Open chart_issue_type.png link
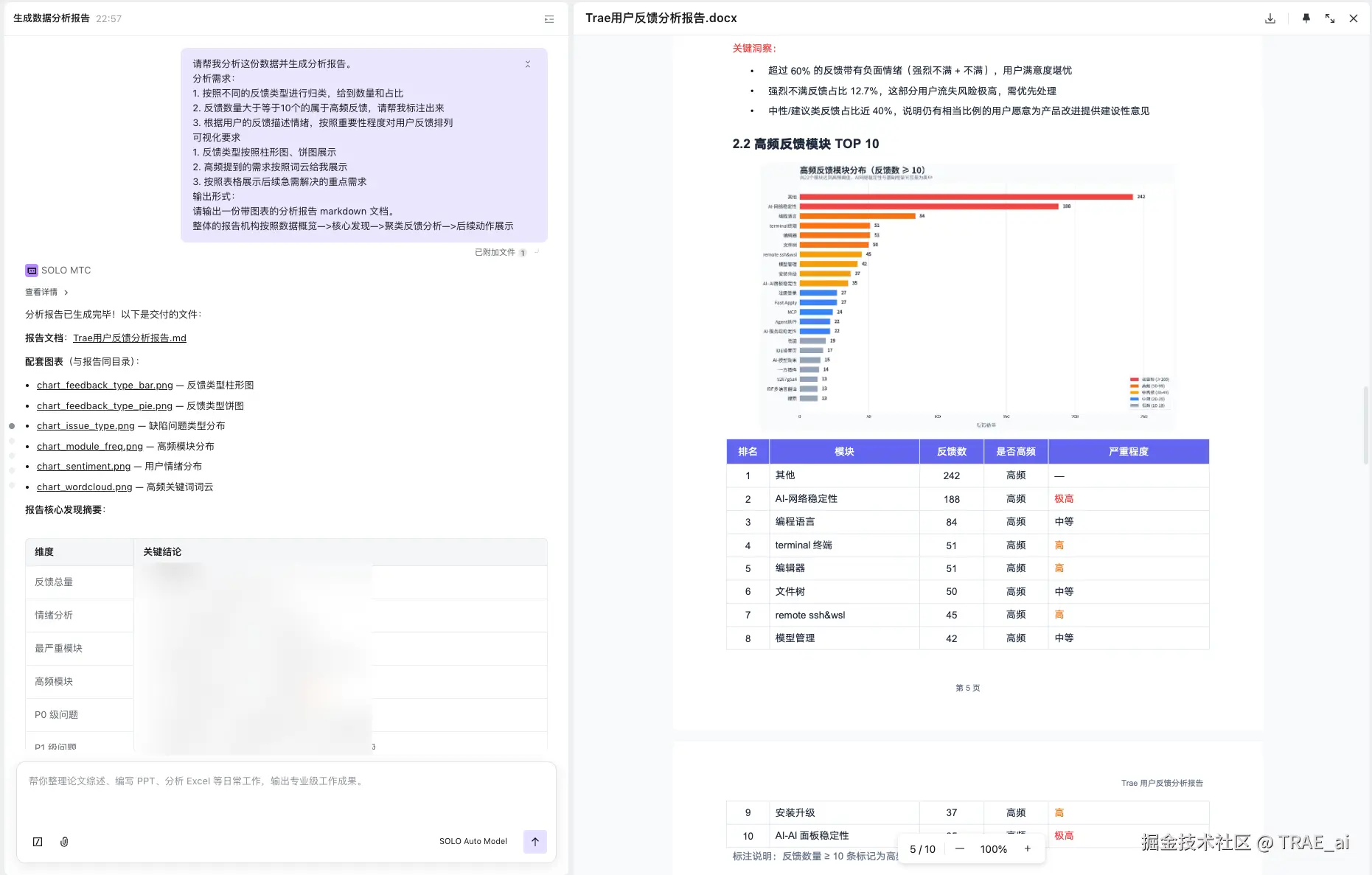Screen dimensions: 1372x875 (x=86, y=426)
